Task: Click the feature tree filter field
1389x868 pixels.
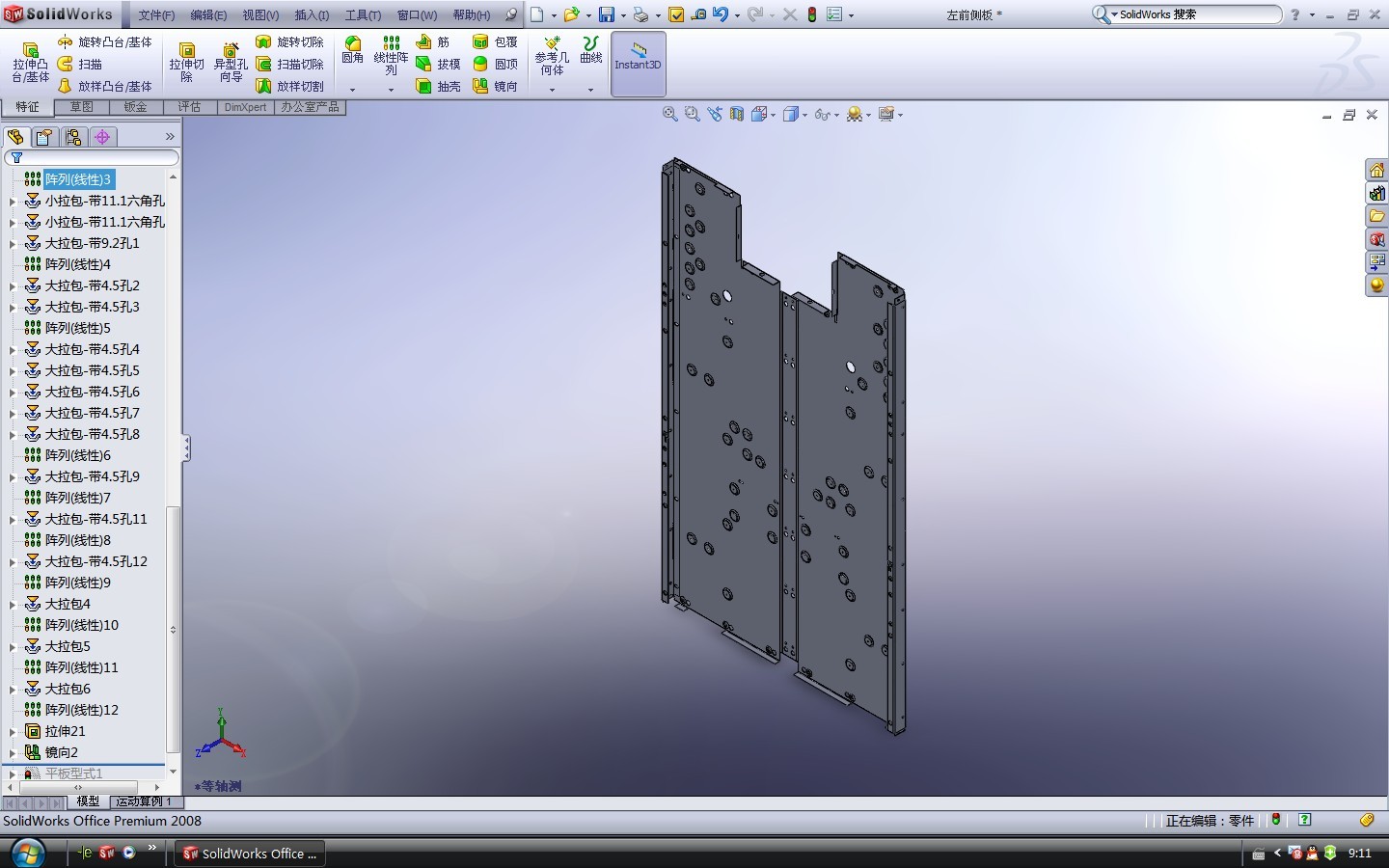Action: (x=93, y=157)
